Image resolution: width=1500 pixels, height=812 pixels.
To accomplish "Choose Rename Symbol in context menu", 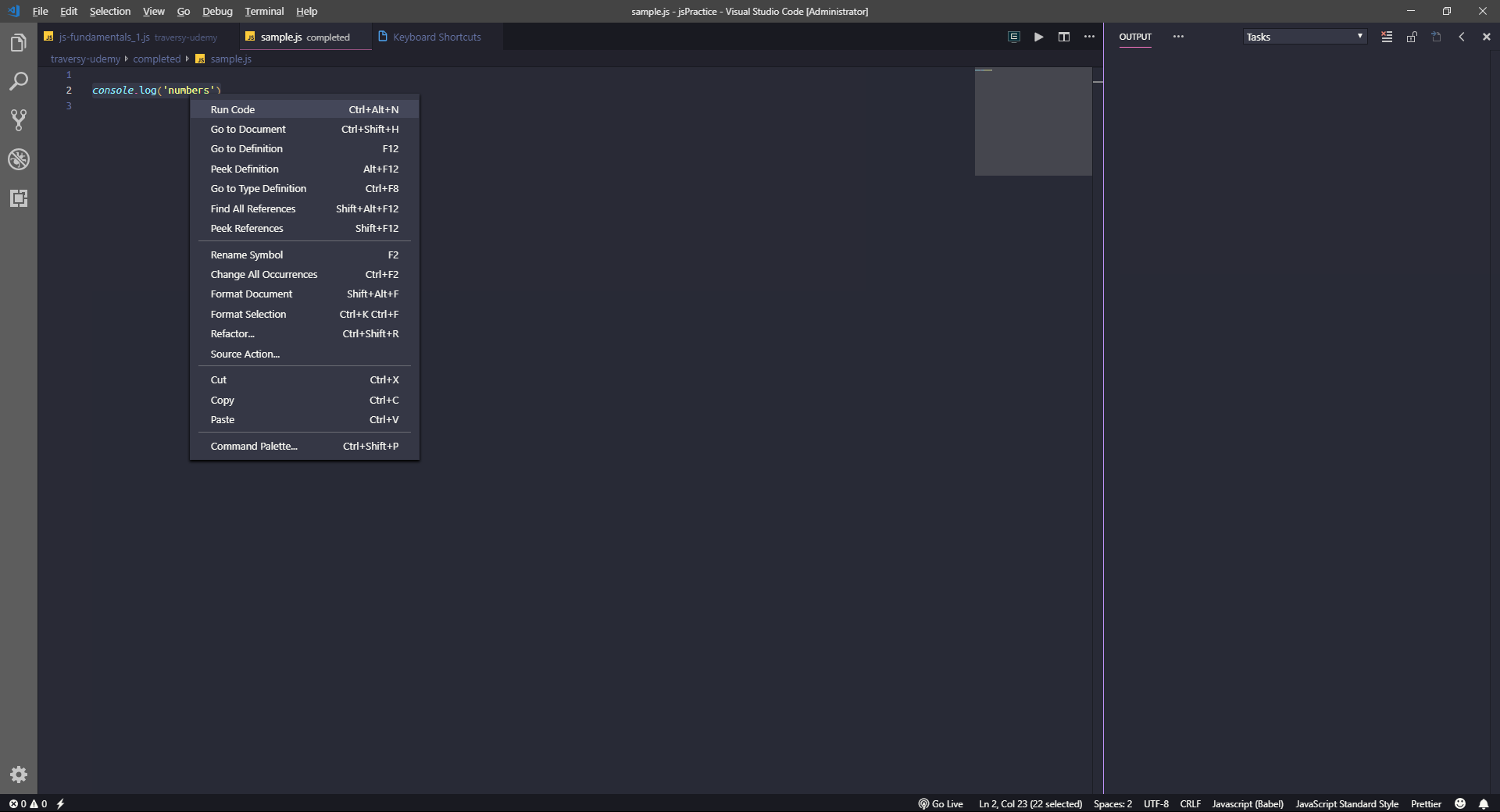I will [305, 255].
